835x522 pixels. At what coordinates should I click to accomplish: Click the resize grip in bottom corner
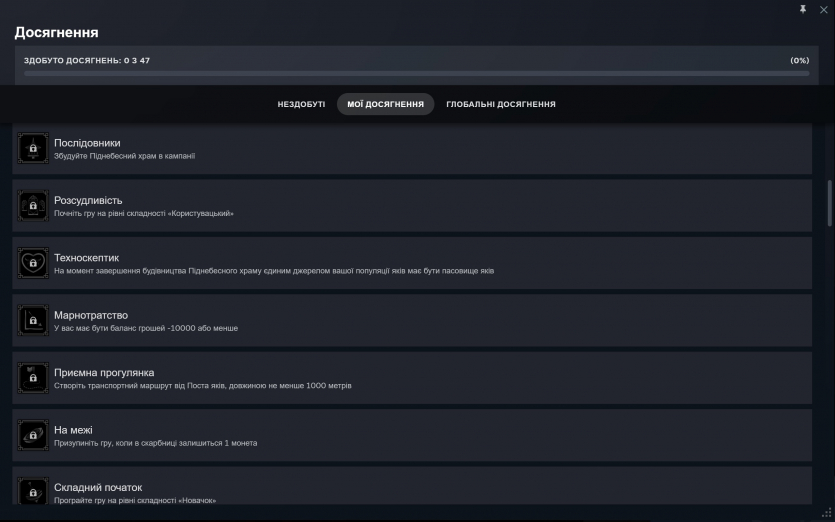click(826, 514)
